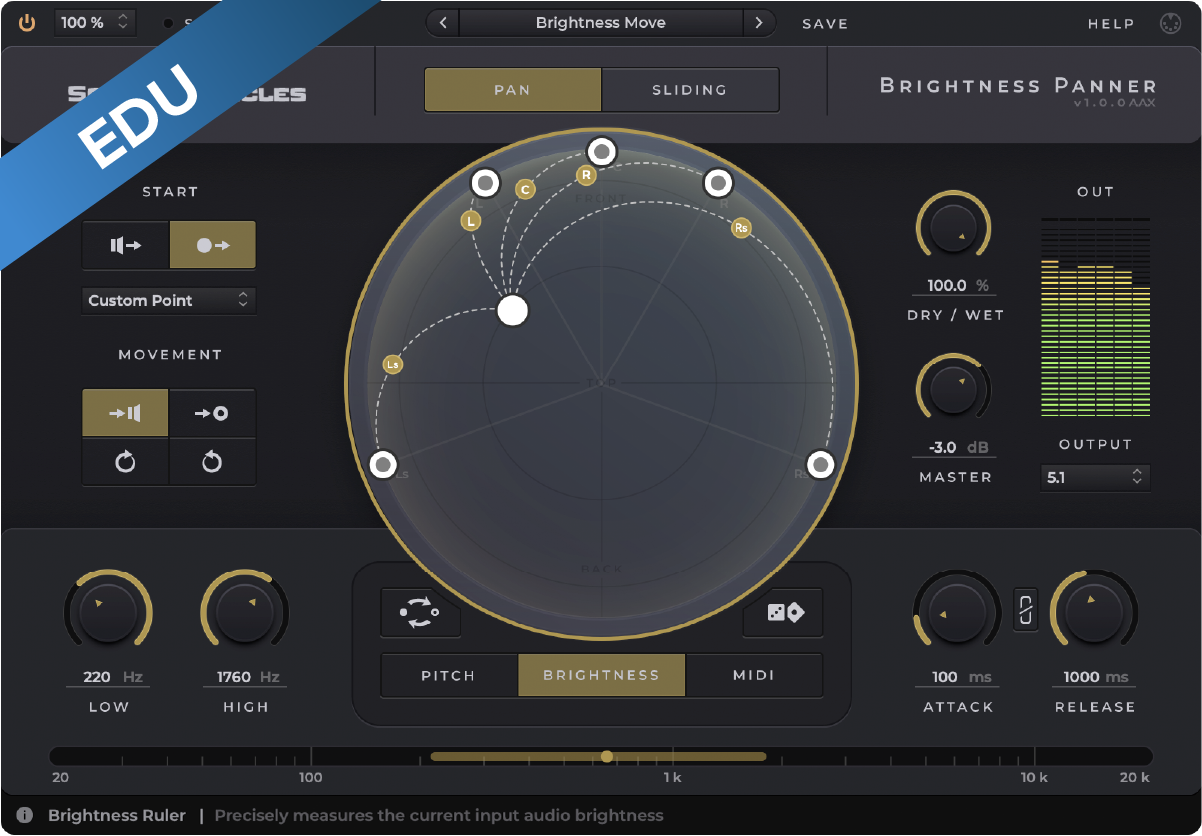Click the swap points cycle icon
The width and height of the screenshot is (1202, 836).
pos(420,613)
